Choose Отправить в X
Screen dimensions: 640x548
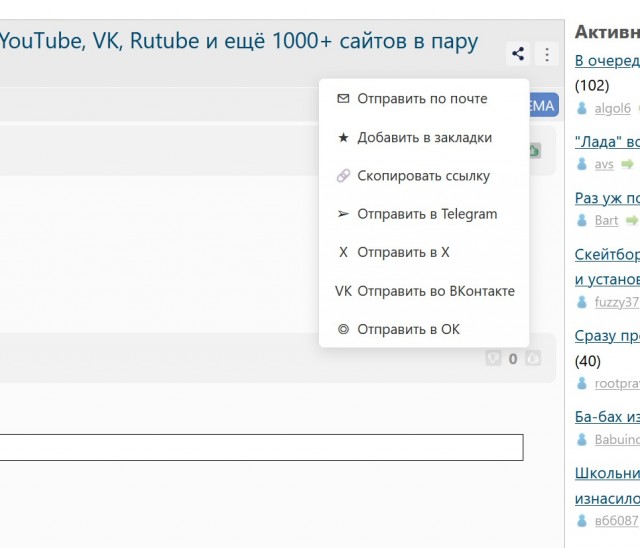coord(424,252)
